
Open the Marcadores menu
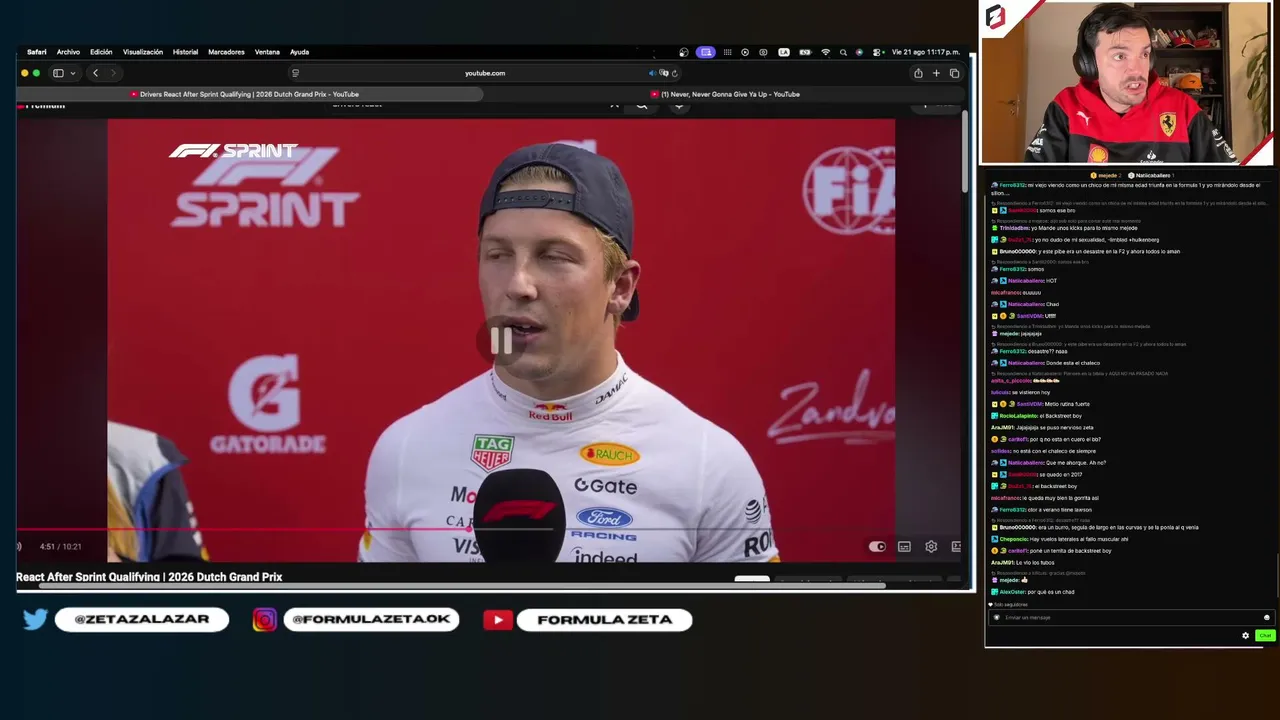point(226,52)
